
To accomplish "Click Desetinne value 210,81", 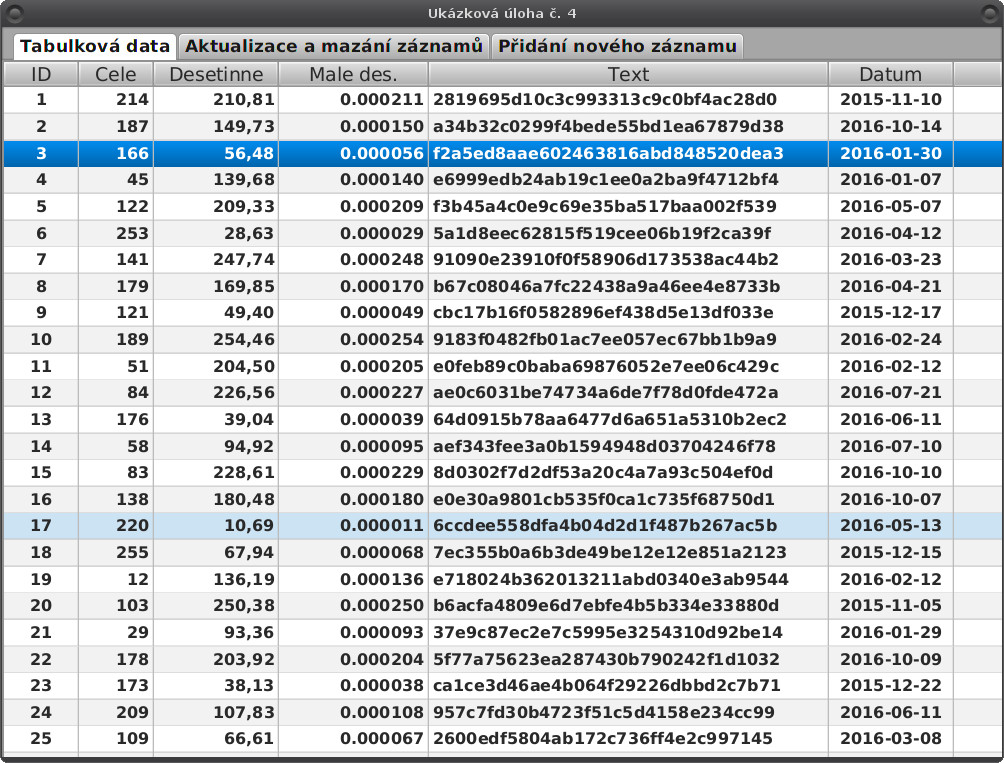I will pos(216,100).
